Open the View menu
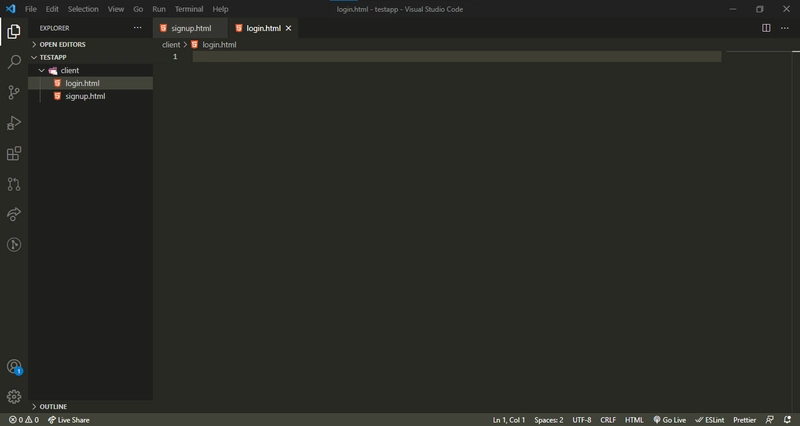The width and height of the screenshot is (800, 426). [x=116, y=9]
